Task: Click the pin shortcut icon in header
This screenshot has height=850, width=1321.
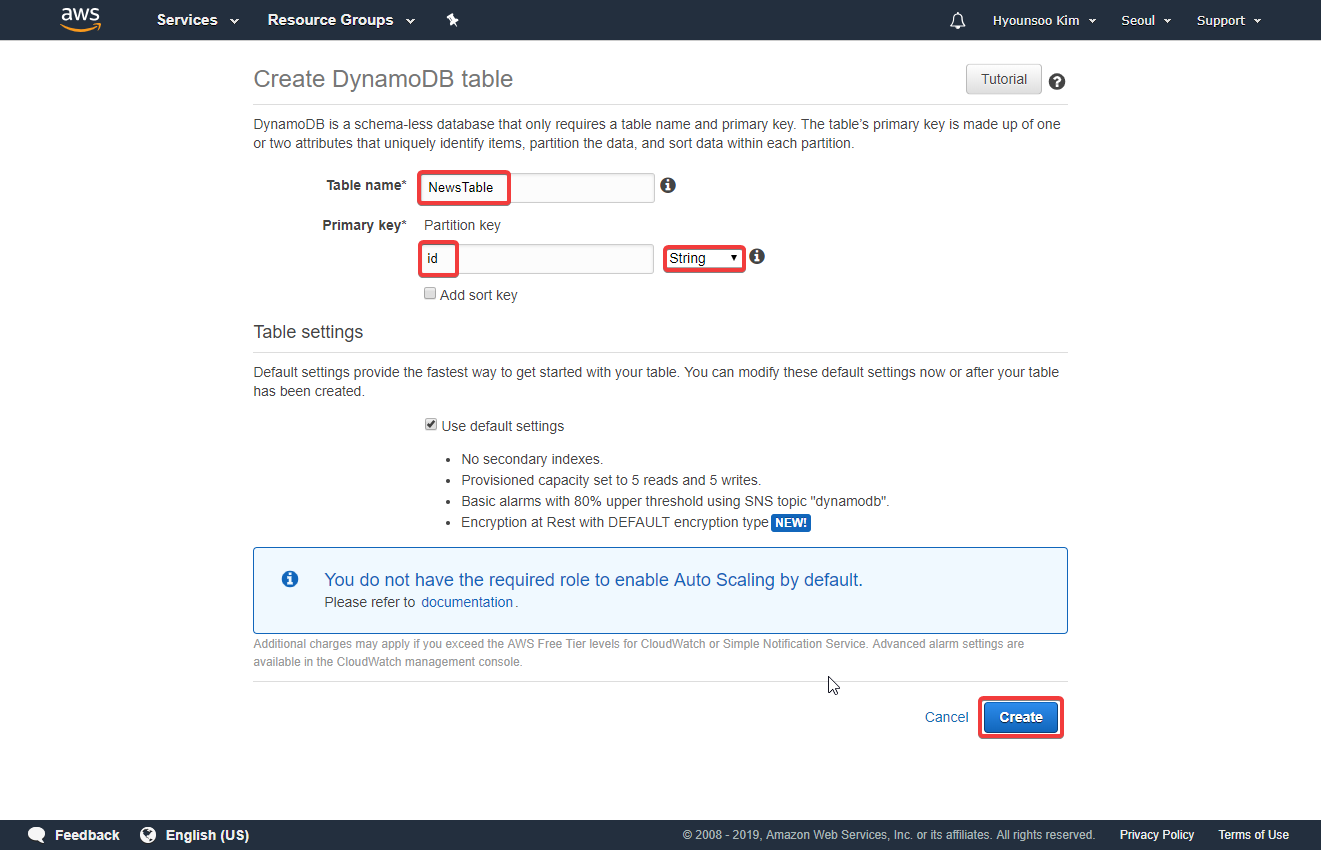Action: [452, 20]
